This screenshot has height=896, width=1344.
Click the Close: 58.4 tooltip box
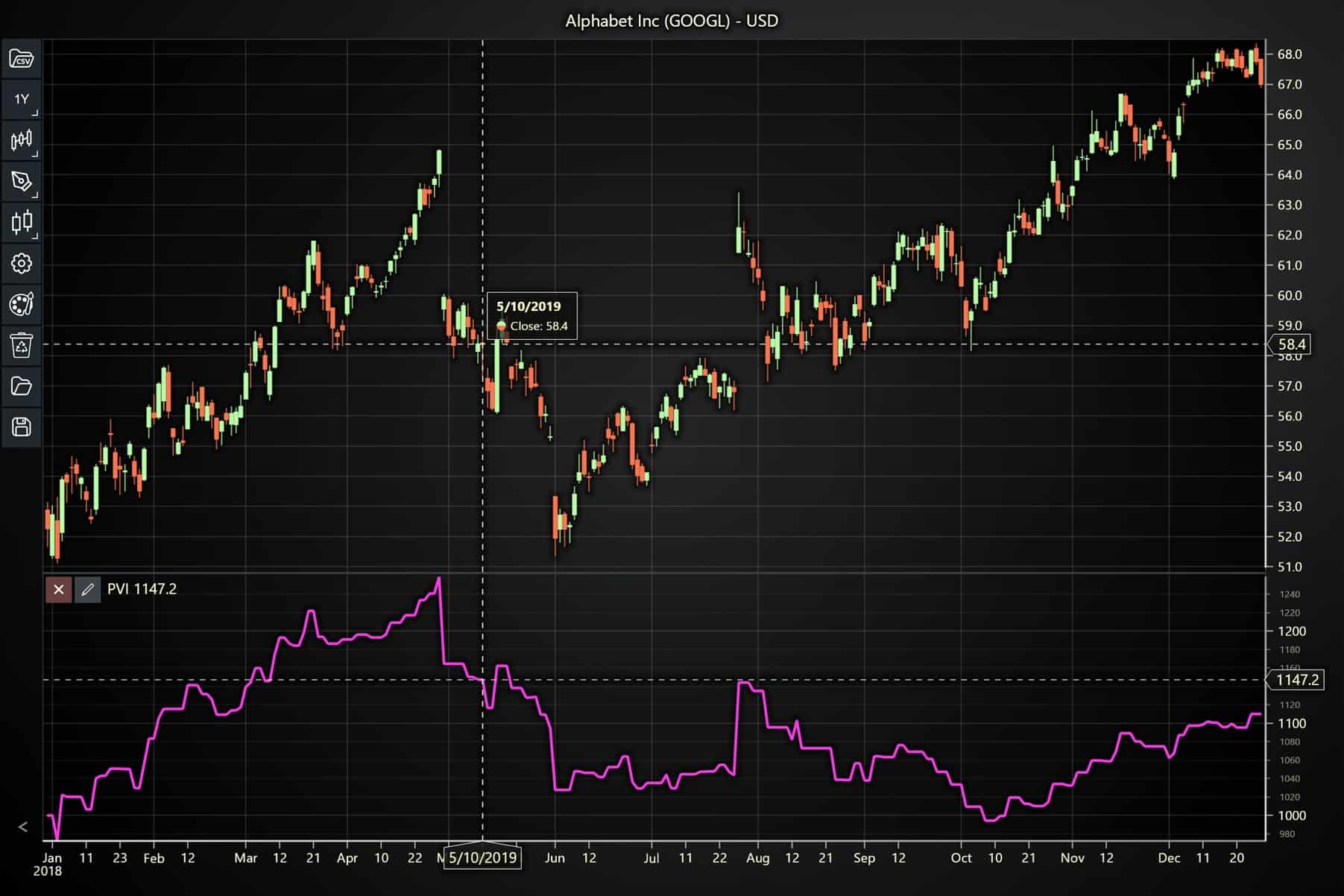tap(531, 316)
